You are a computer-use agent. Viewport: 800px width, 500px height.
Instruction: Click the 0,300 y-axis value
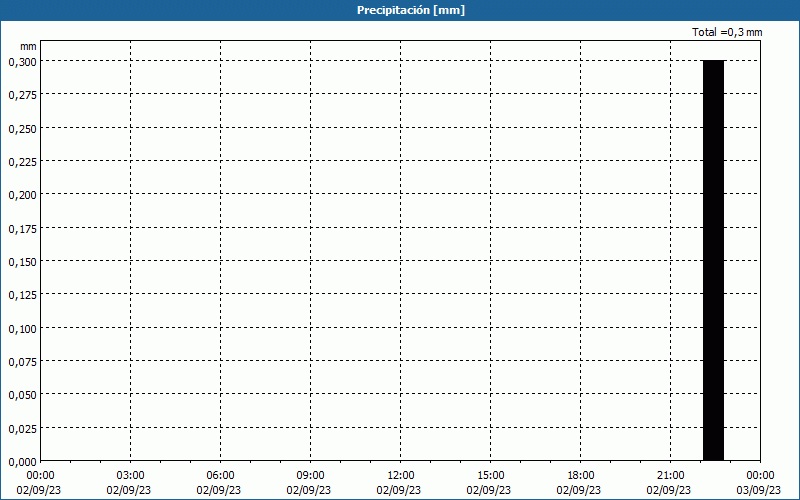pyautogui.click(x=22, y=61)
